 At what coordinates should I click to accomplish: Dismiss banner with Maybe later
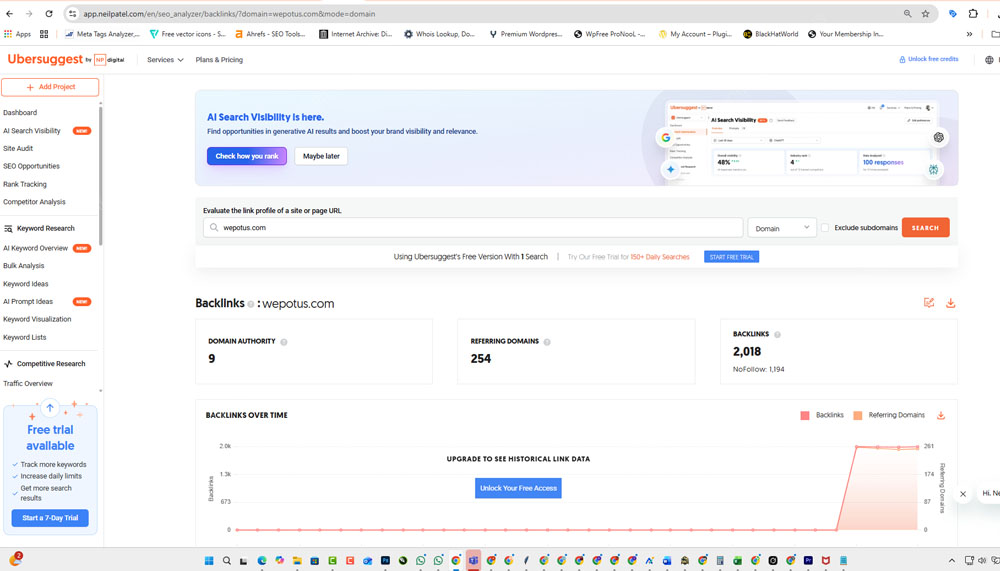click(321, 156)
